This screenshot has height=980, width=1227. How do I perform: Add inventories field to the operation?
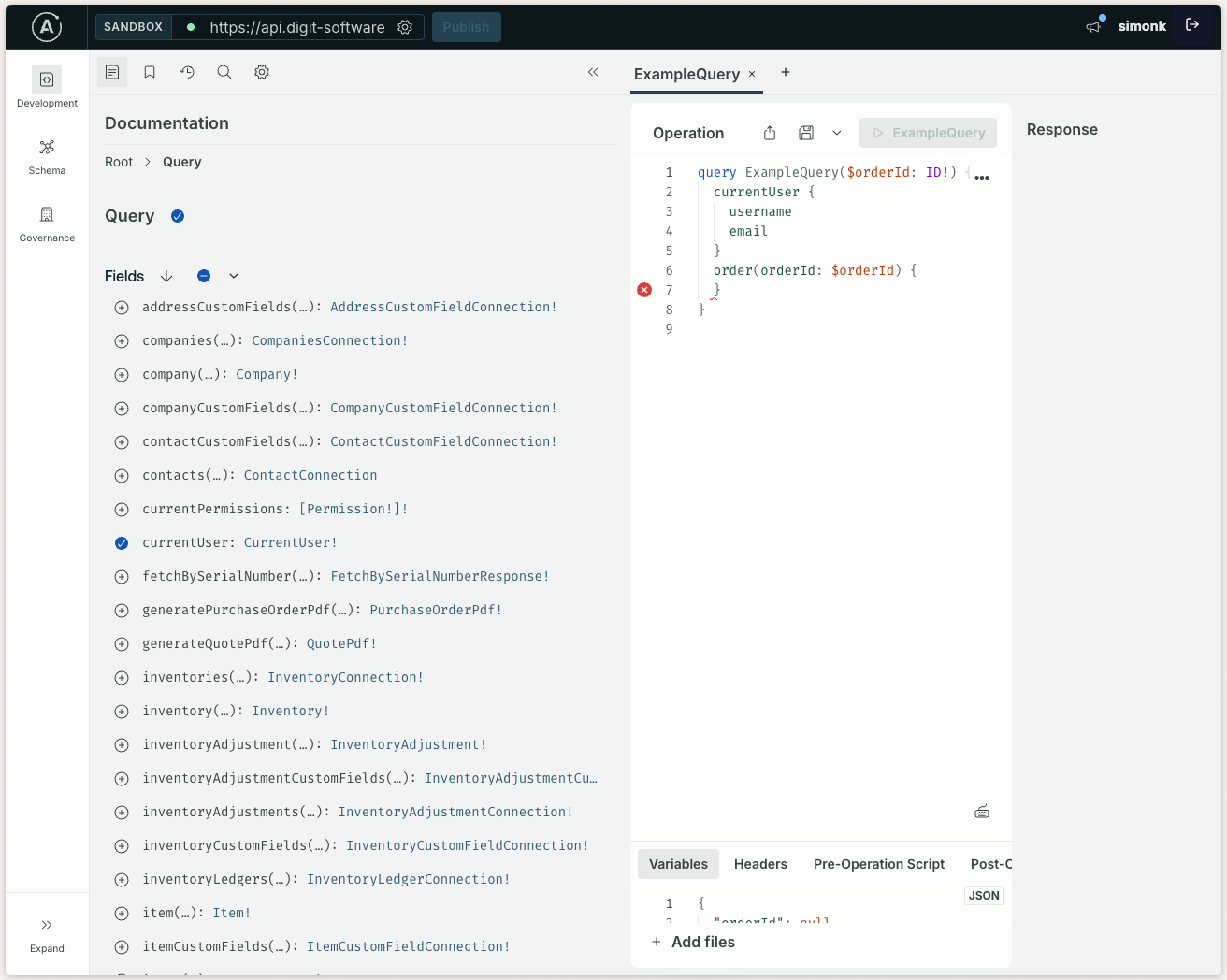coord(122,678)
